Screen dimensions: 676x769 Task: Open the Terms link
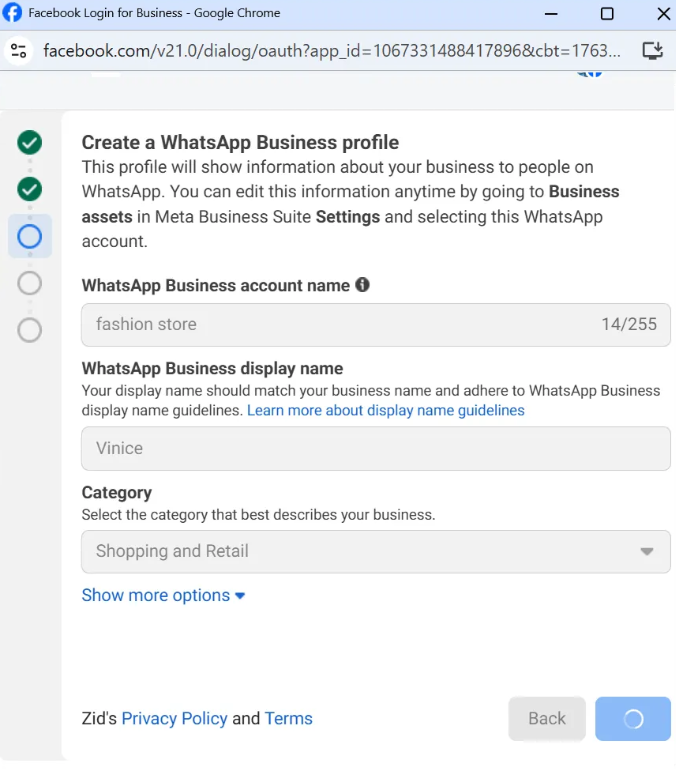[x=288, y=718]
